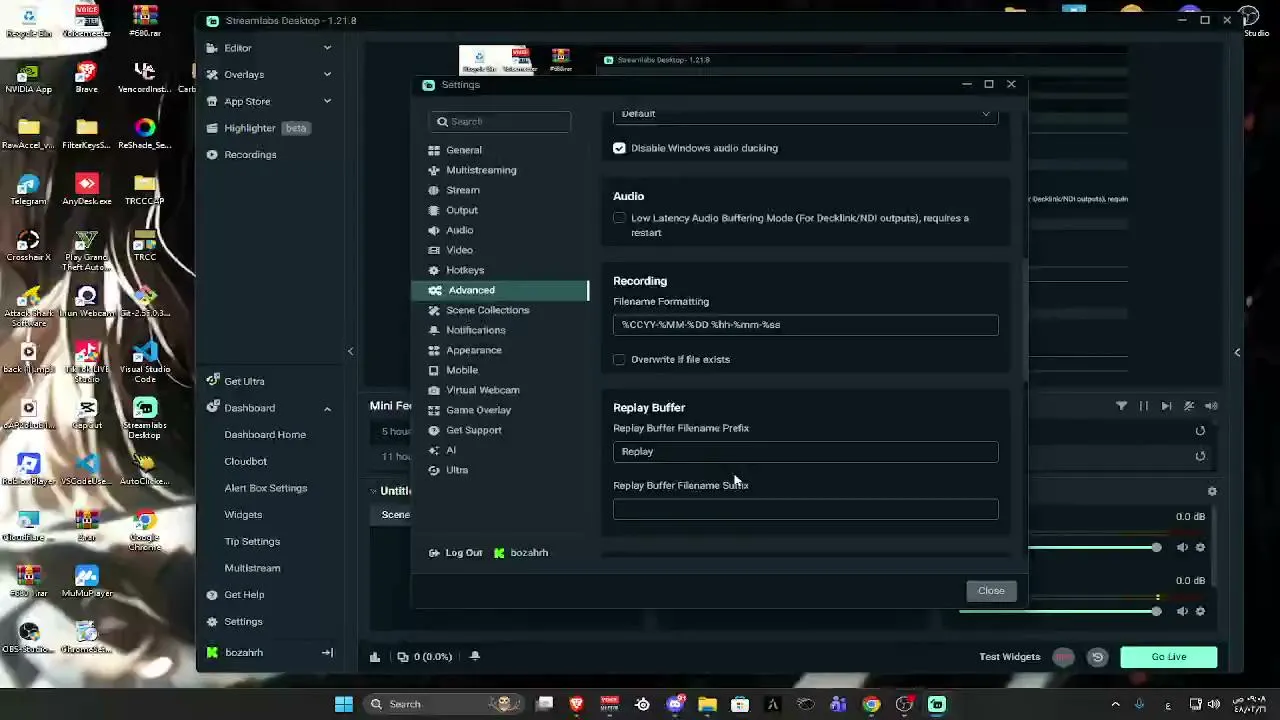Open the Recordings sidebar icon
Image resolution: width=1280 pixels, height=720 pixels.
coord(212,155)
